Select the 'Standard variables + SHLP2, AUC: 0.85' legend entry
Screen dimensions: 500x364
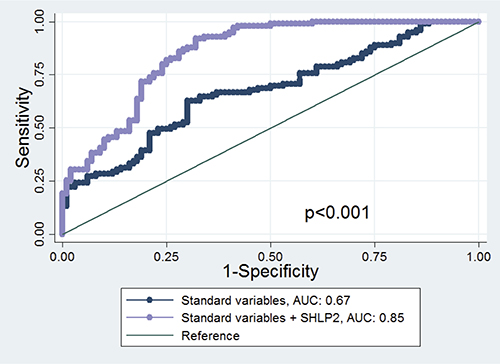click(293, 318)
